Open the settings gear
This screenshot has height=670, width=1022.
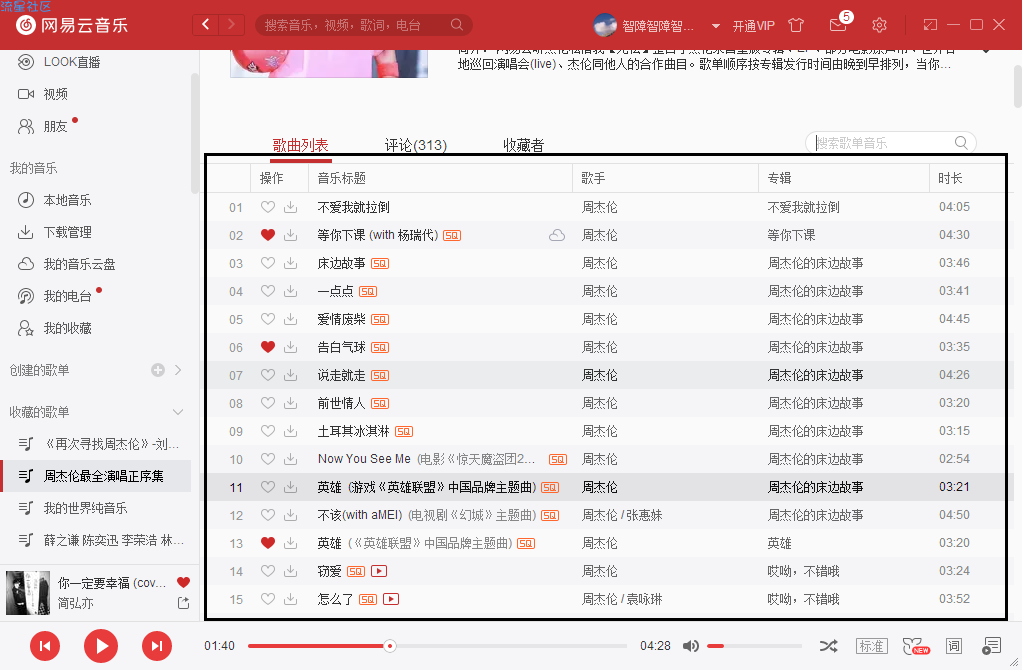(x=879, y=25)
